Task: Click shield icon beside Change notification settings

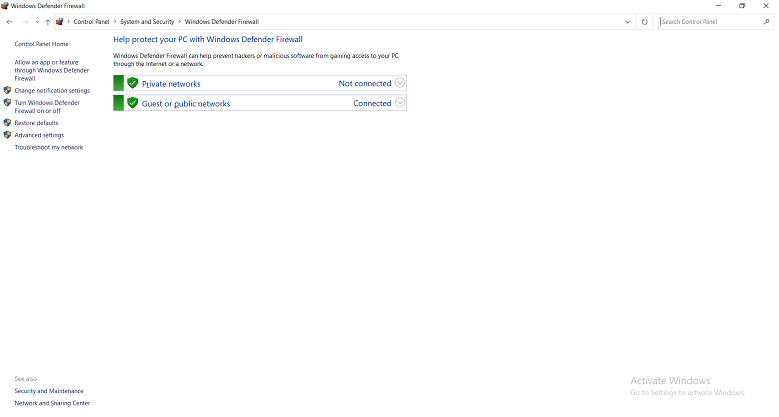Action: 7,90
